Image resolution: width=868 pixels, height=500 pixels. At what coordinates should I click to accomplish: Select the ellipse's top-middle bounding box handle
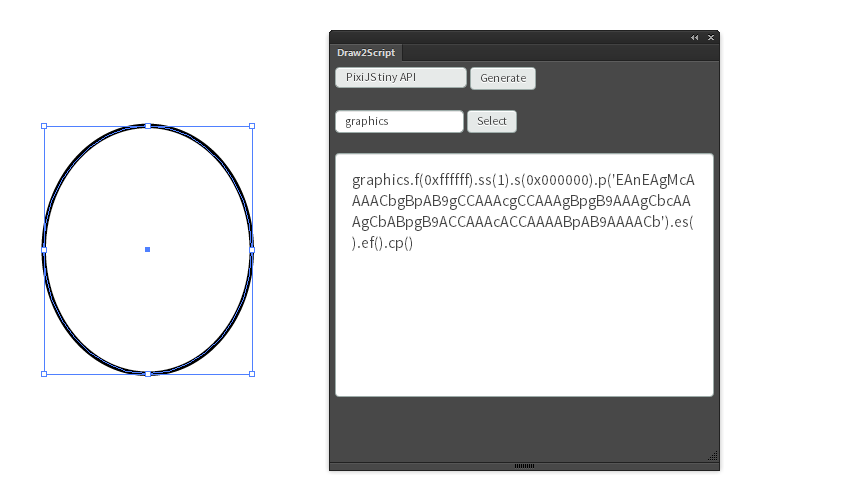click(x=148, y=126)
